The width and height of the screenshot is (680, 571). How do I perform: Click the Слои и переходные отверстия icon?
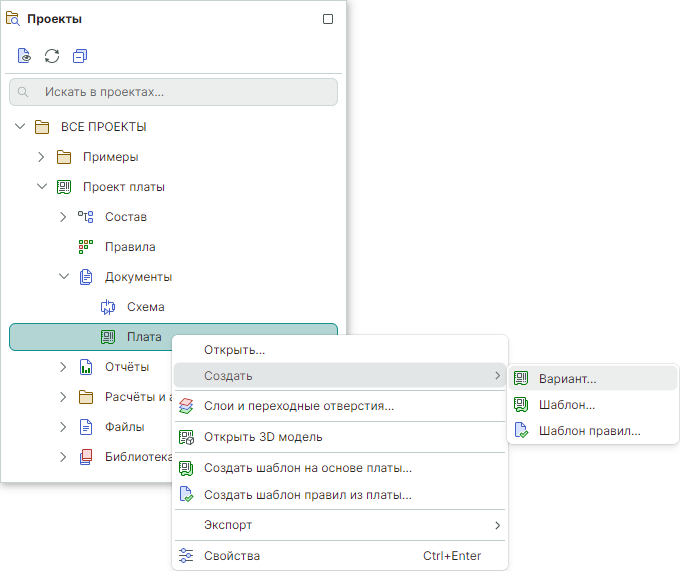click(x=186, y=406)
